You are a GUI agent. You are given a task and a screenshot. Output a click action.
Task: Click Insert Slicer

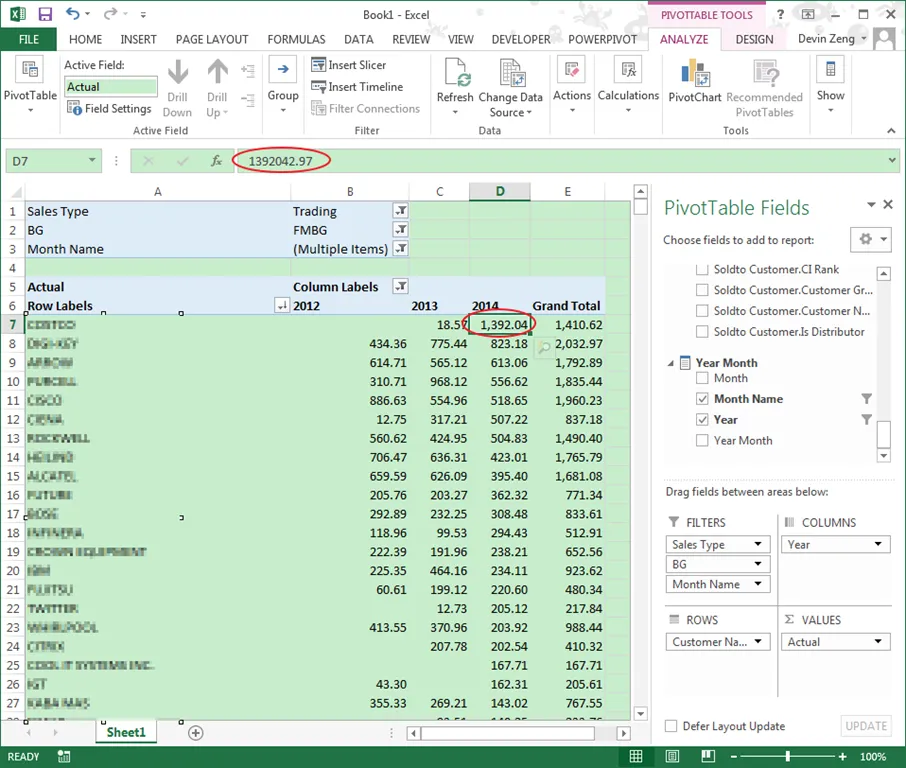pyautogui.click(x=349, y=65)
